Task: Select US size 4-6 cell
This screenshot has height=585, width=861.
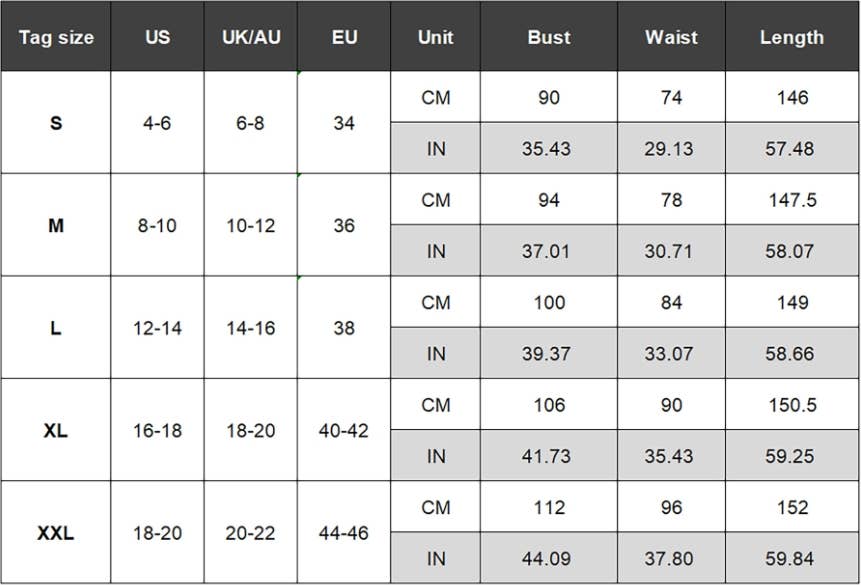Action: (157, 124)
